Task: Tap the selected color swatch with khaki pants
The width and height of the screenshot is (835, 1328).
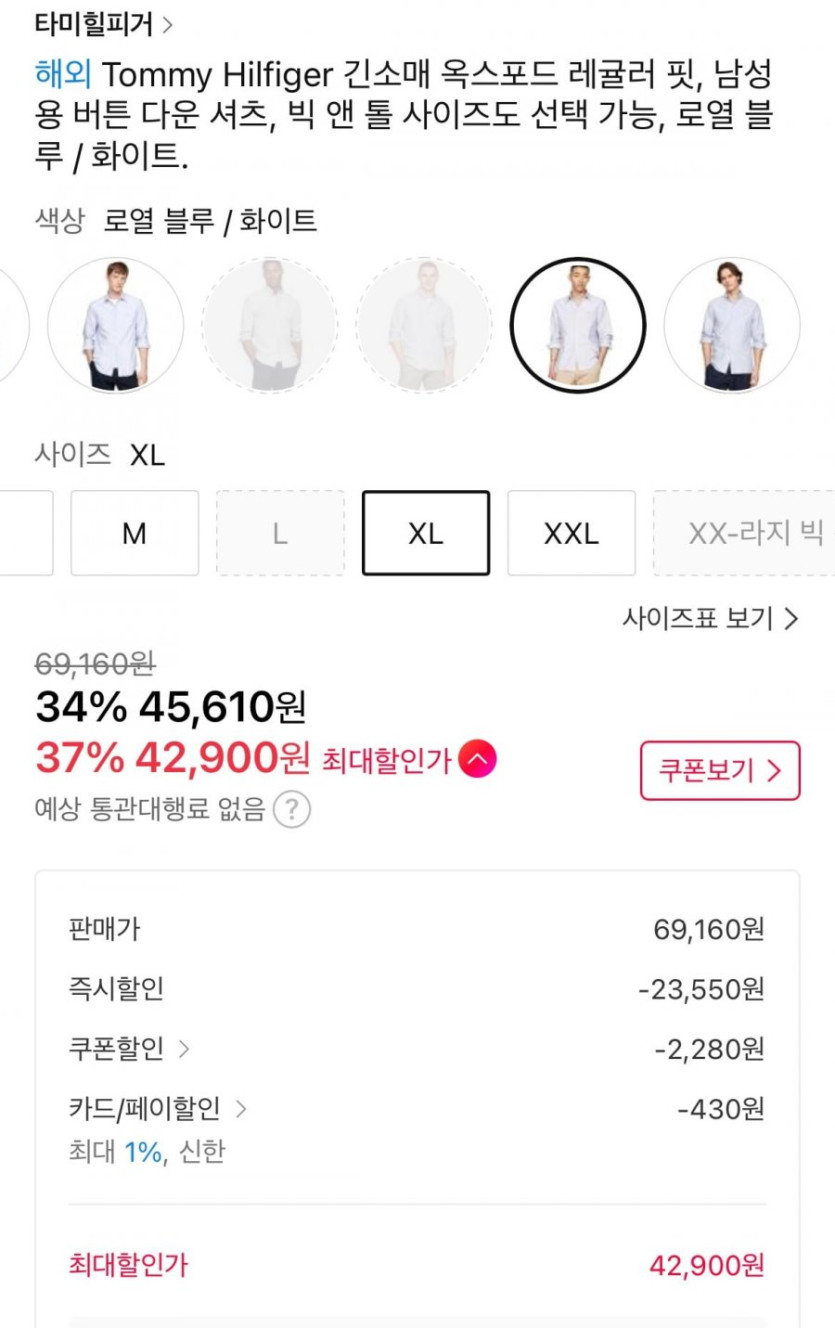Action: (578, 325)
